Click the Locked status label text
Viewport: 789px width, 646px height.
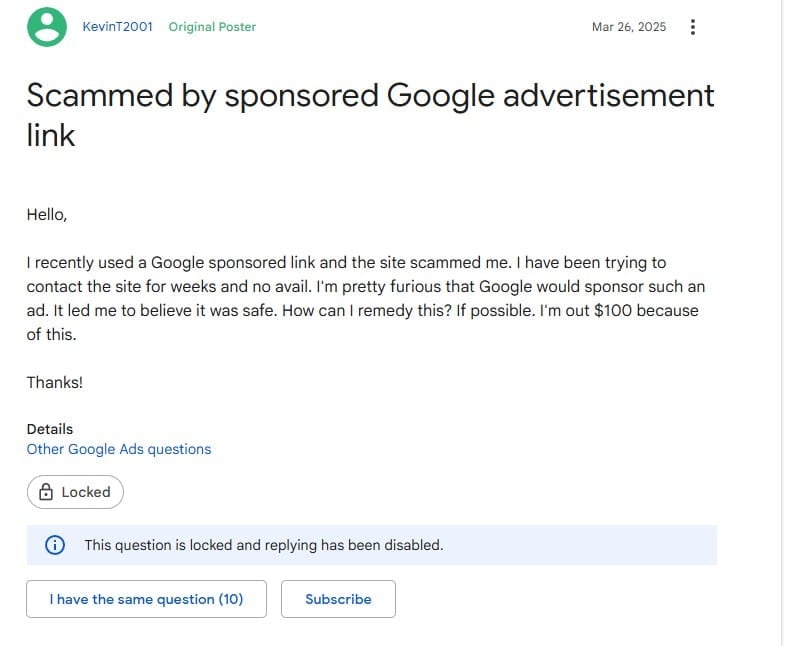tap(86, 492)
